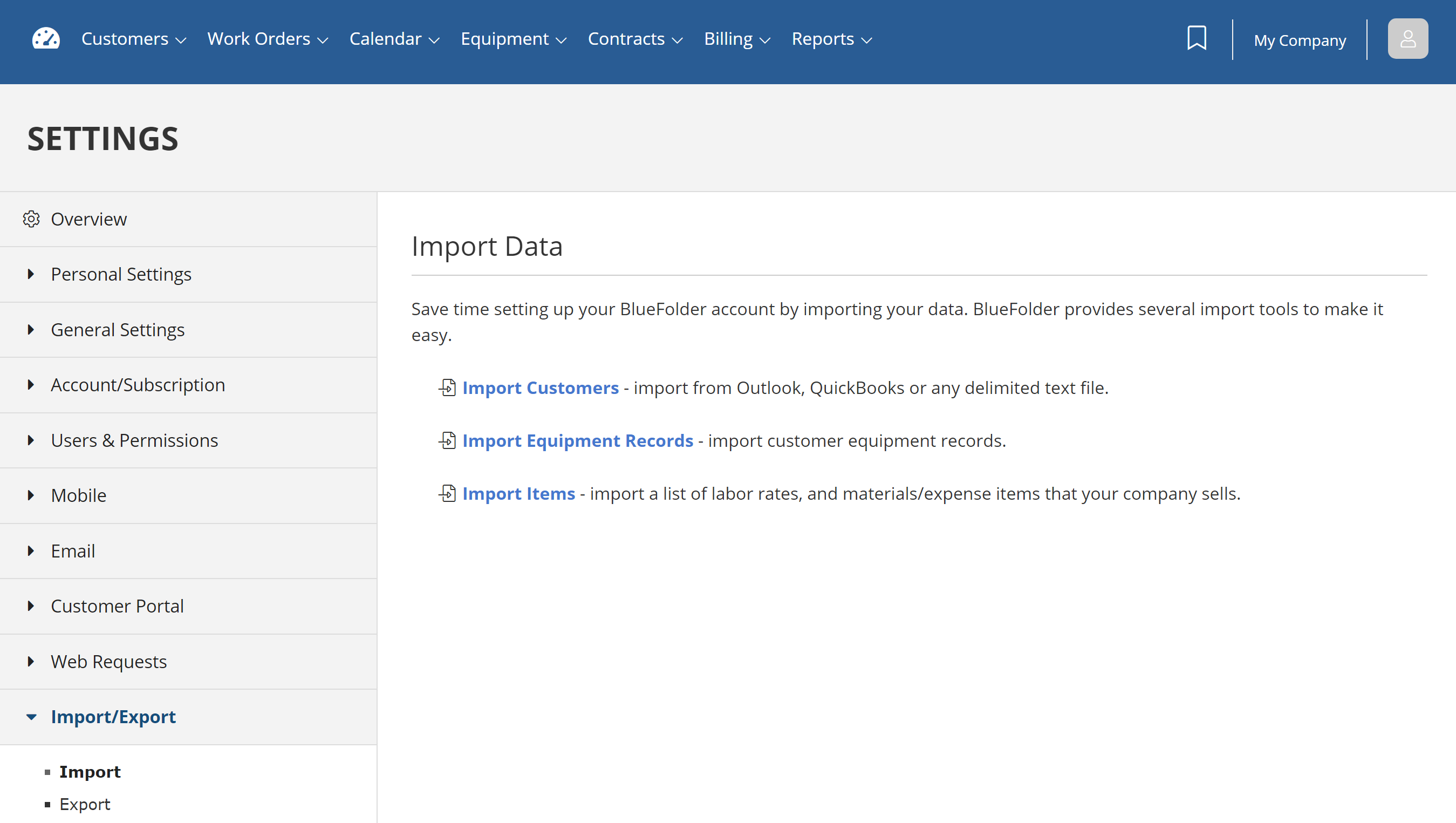Viewport: 1456px width, 823px height.
Task: Click Mobile label in sidebar
Action: (79, 496)
